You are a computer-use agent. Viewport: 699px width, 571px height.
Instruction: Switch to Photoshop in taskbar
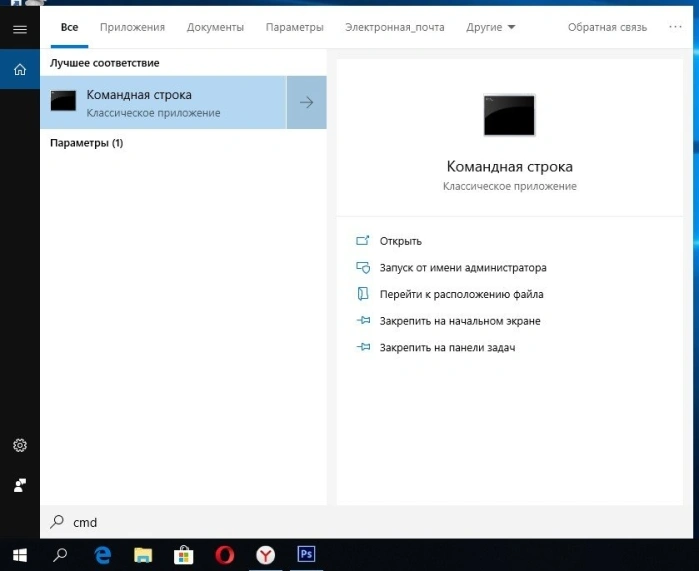[306, 555]
